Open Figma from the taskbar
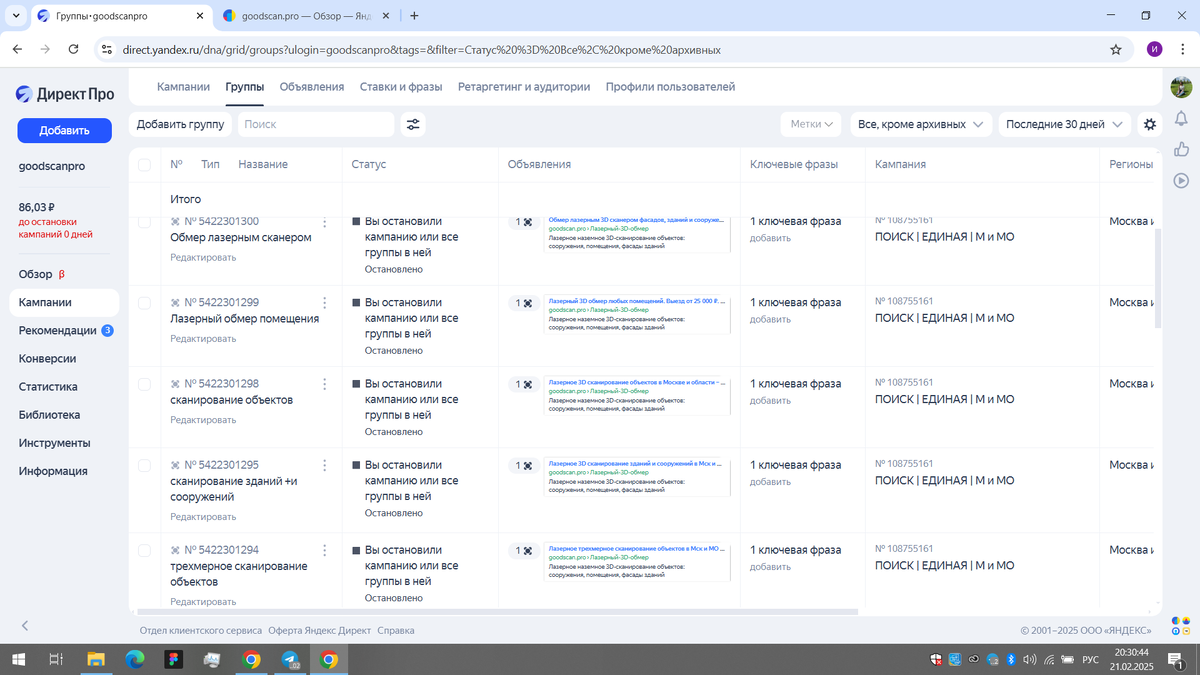Screen dimensions: 1200x675 coord(174,660)
